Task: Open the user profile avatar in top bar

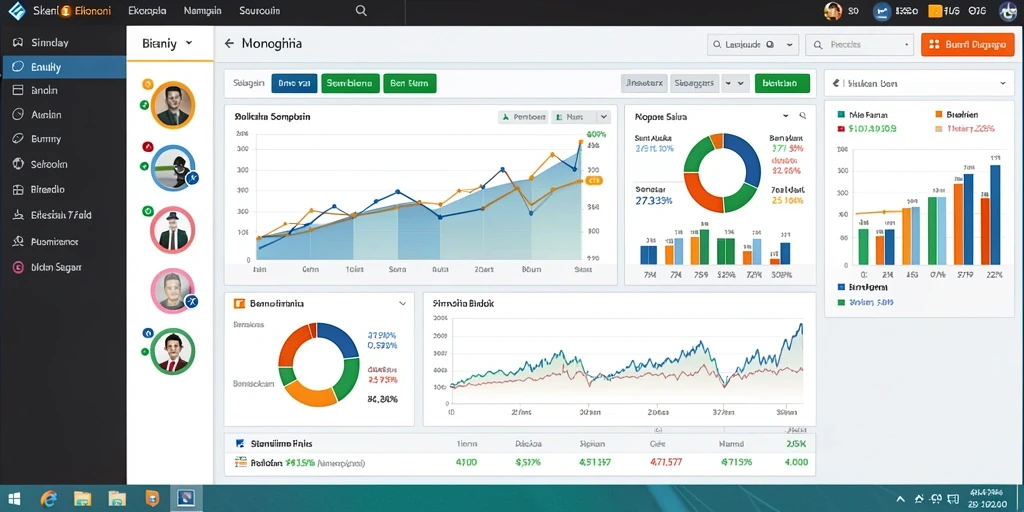Action: (833, 10)
